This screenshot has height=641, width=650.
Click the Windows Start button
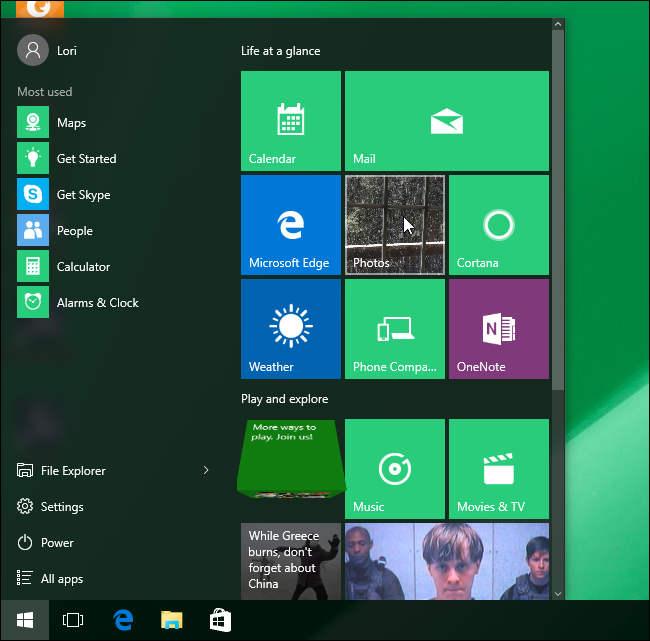point(25,620)
